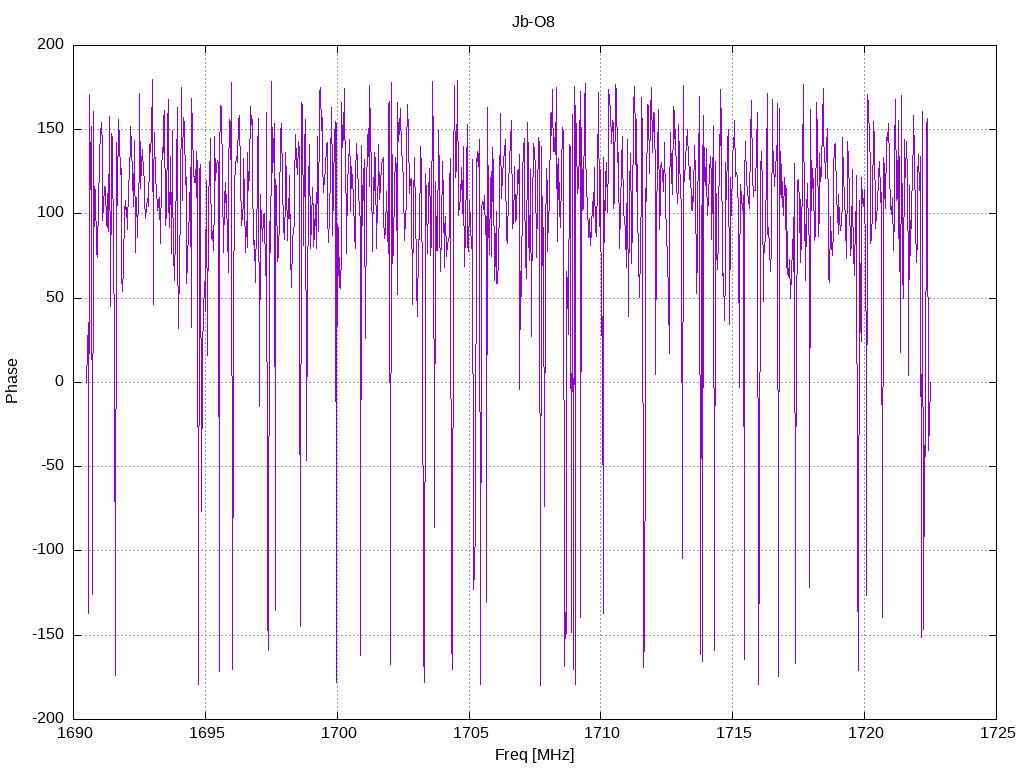The image size is (1024, 768).
Task: Click the x-axis tick label 1720
Action: (866, 733)
